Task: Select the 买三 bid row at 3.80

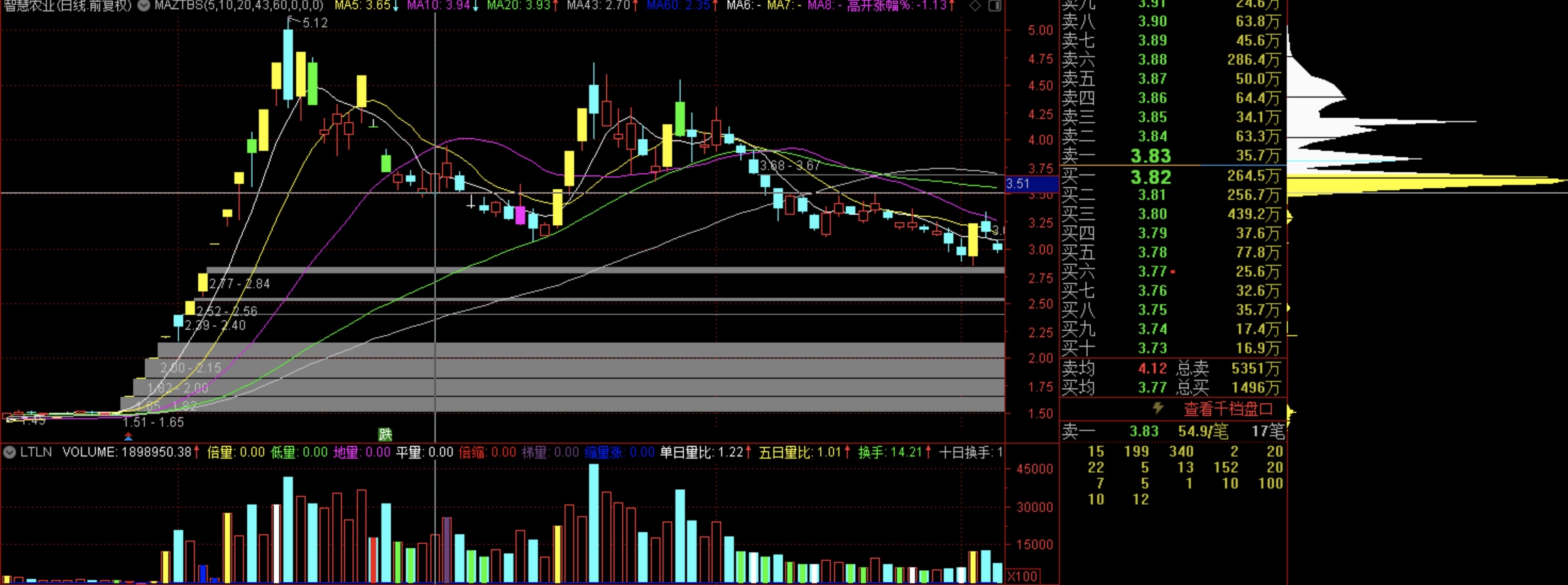Action: click(1172, 214)
